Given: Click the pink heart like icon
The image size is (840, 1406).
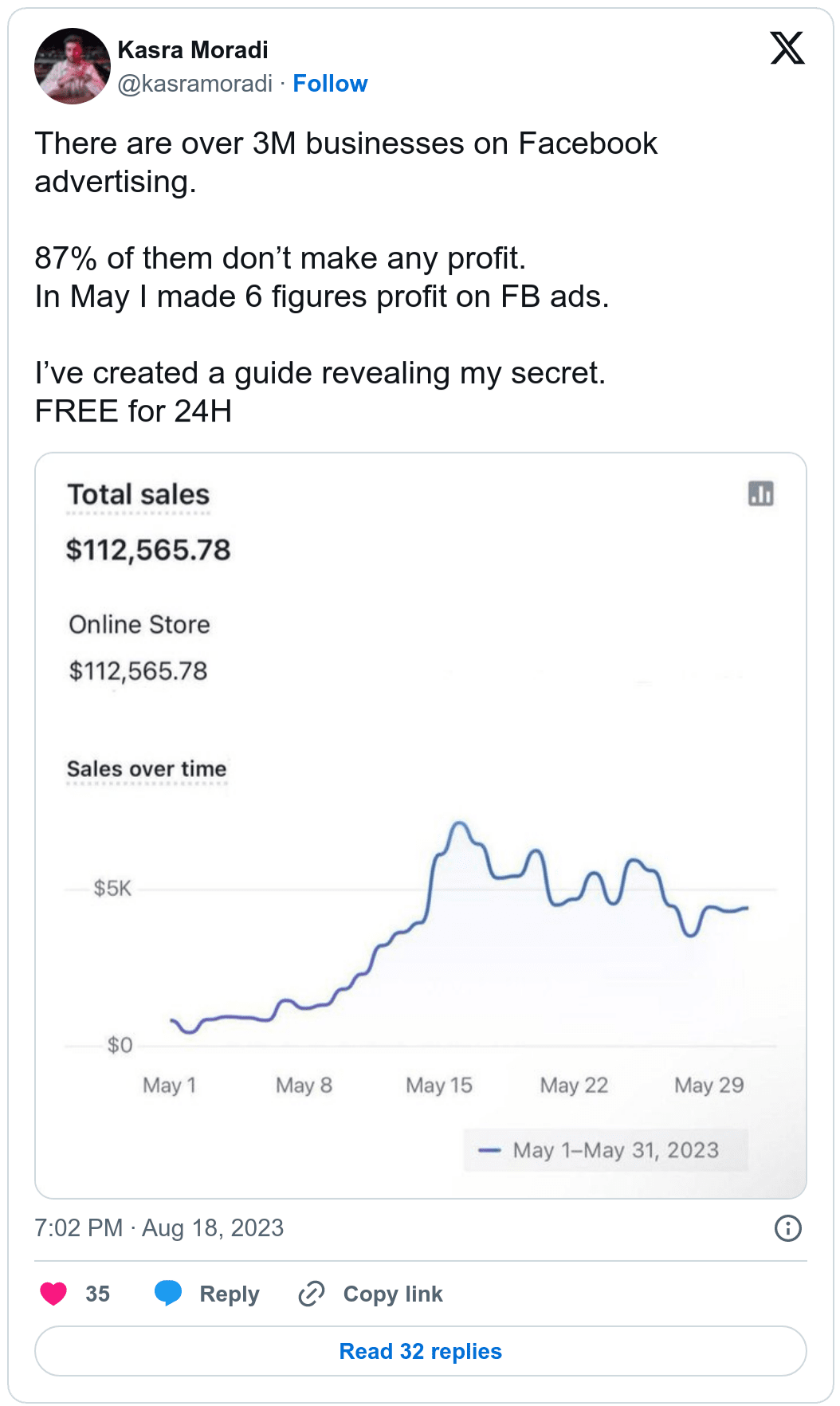Looking at the screenshot, I should pyautogui.click(x=53, y=1294).
